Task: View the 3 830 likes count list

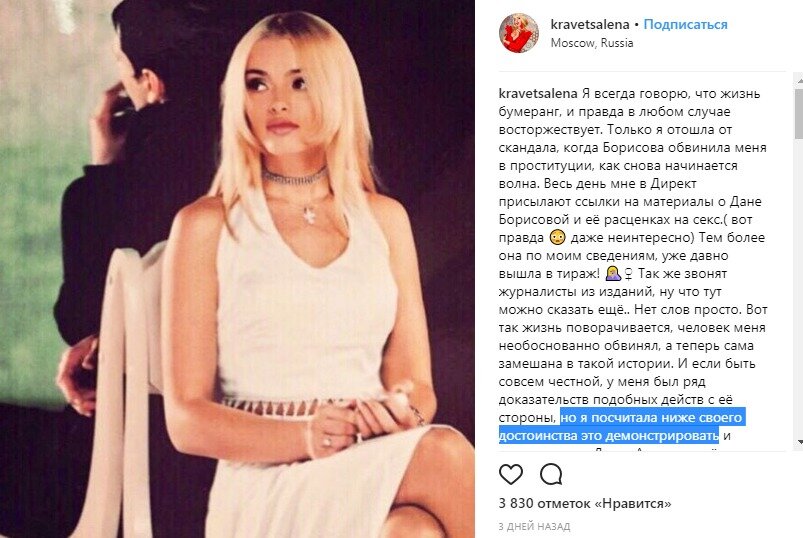Action: tap(585, 503)
